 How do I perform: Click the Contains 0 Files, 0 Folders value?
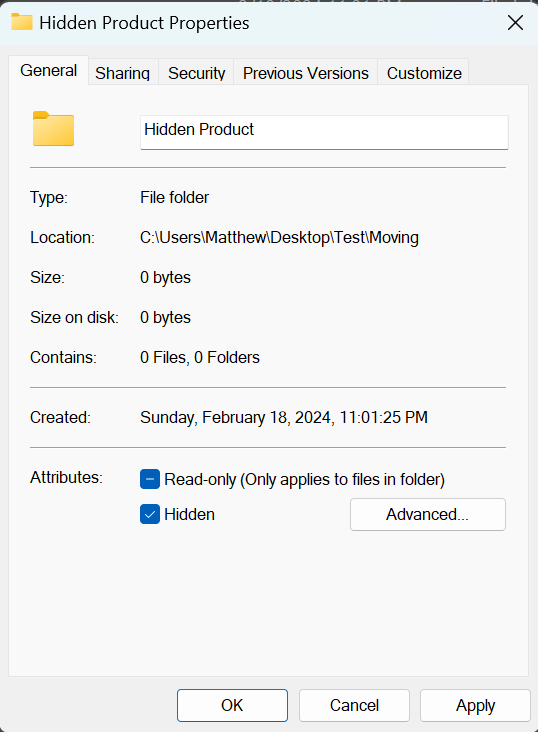click(x=200, y=358)
